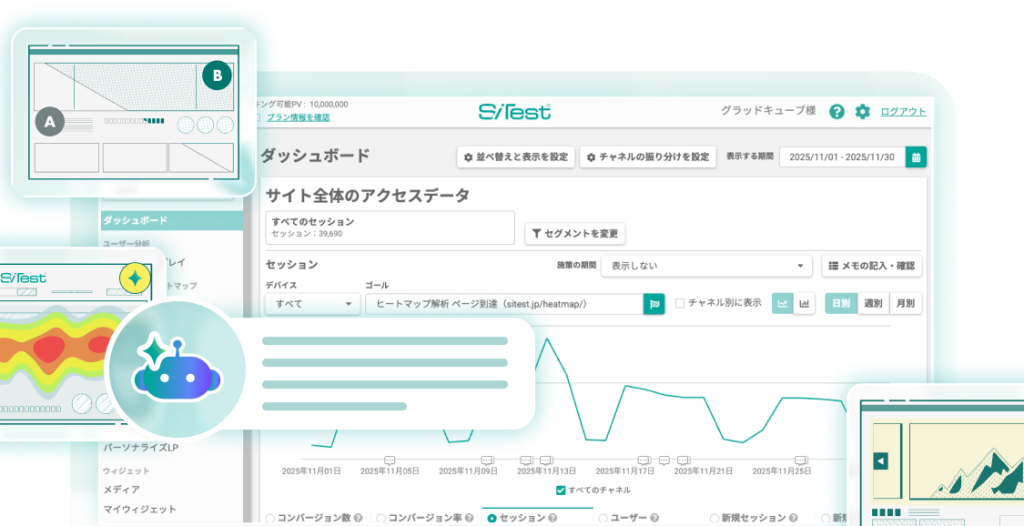Switch to bar chart view icon
The image size is (1024, 526).
(805, 304)
